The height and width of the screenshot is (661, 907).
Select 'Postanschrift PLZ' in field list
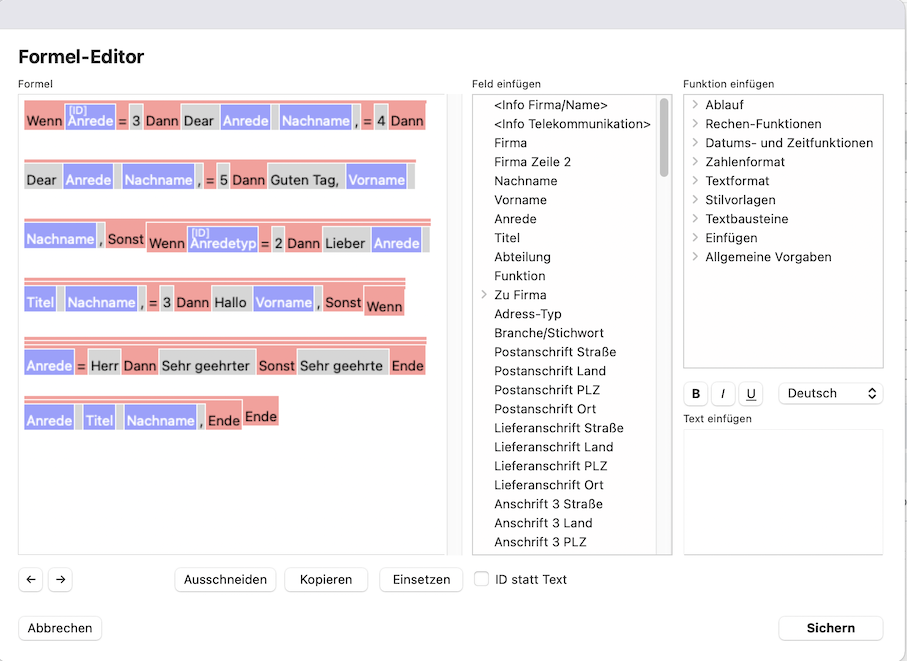point(546,390)
